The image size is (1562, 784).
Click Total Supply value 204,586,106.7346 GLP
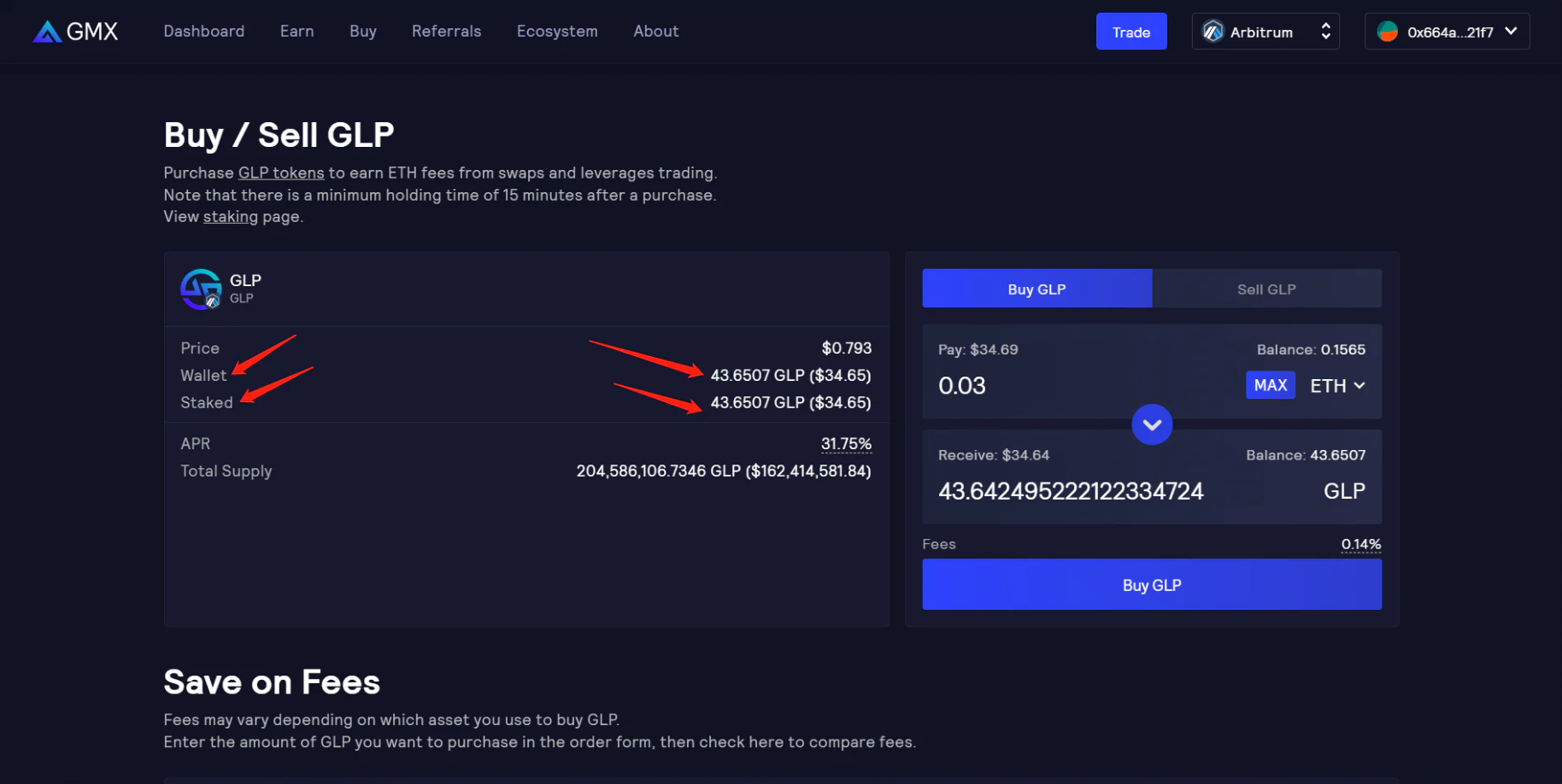[724, 471]
